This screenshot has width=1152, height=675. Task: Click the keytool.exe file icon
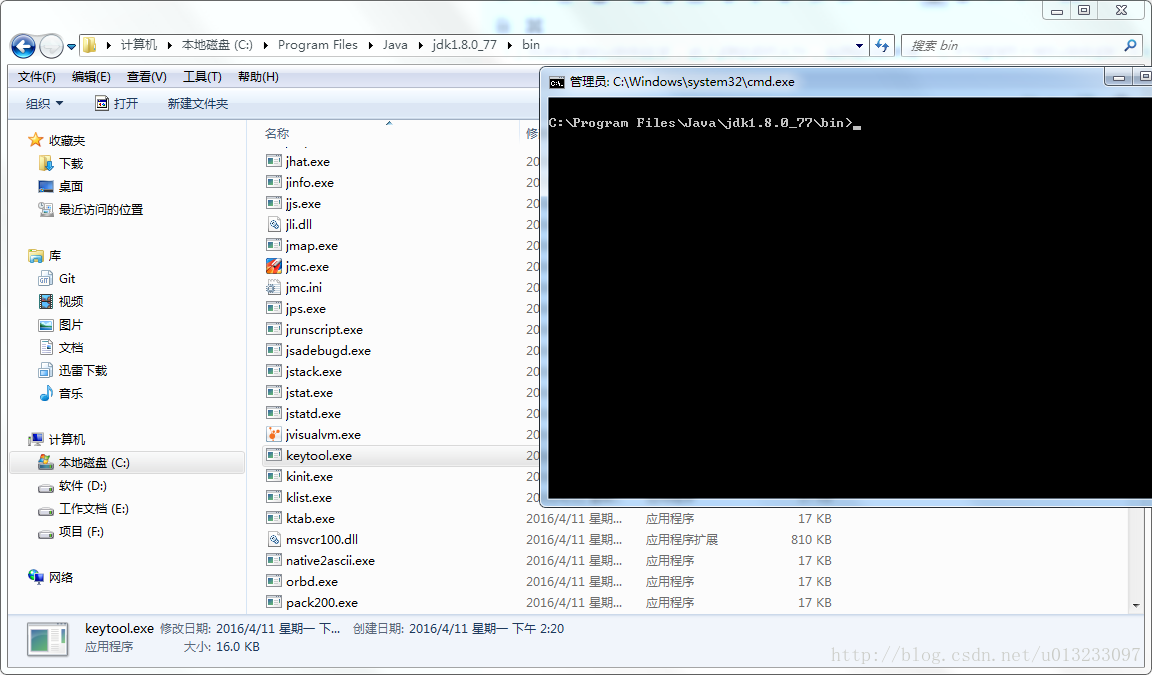pos(274,455)
